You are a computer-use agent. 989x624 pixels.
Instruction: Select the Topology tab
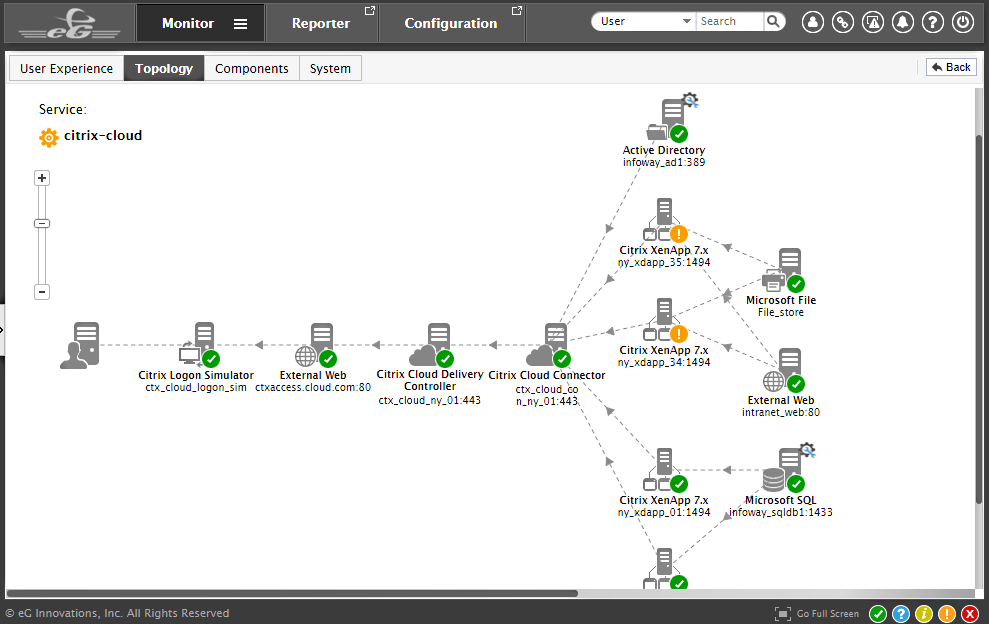pyautogui.click(x=164, y=68)
